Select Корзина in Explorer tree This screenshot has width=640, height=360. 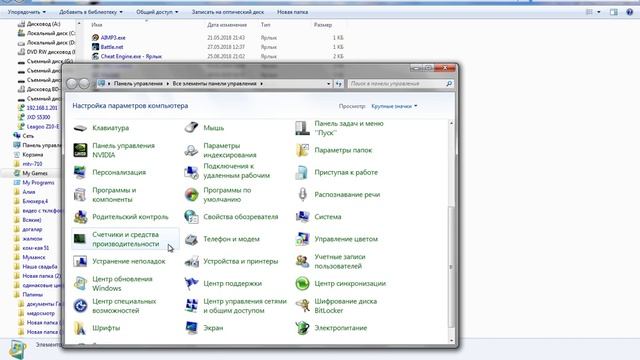(32, 155)
